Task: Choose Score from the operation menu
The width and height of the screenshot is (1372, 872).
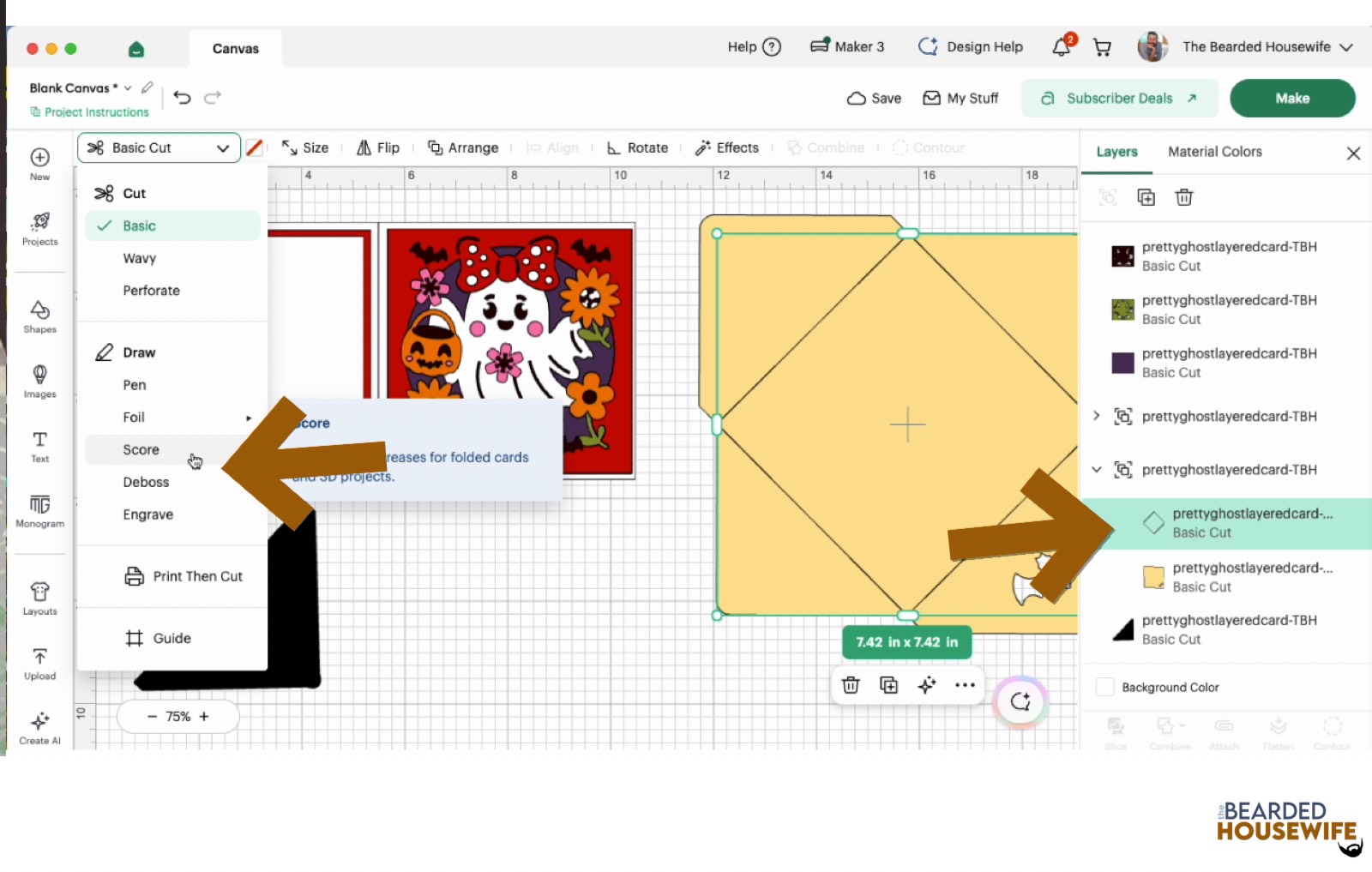Action: click(x=141, y=449)
